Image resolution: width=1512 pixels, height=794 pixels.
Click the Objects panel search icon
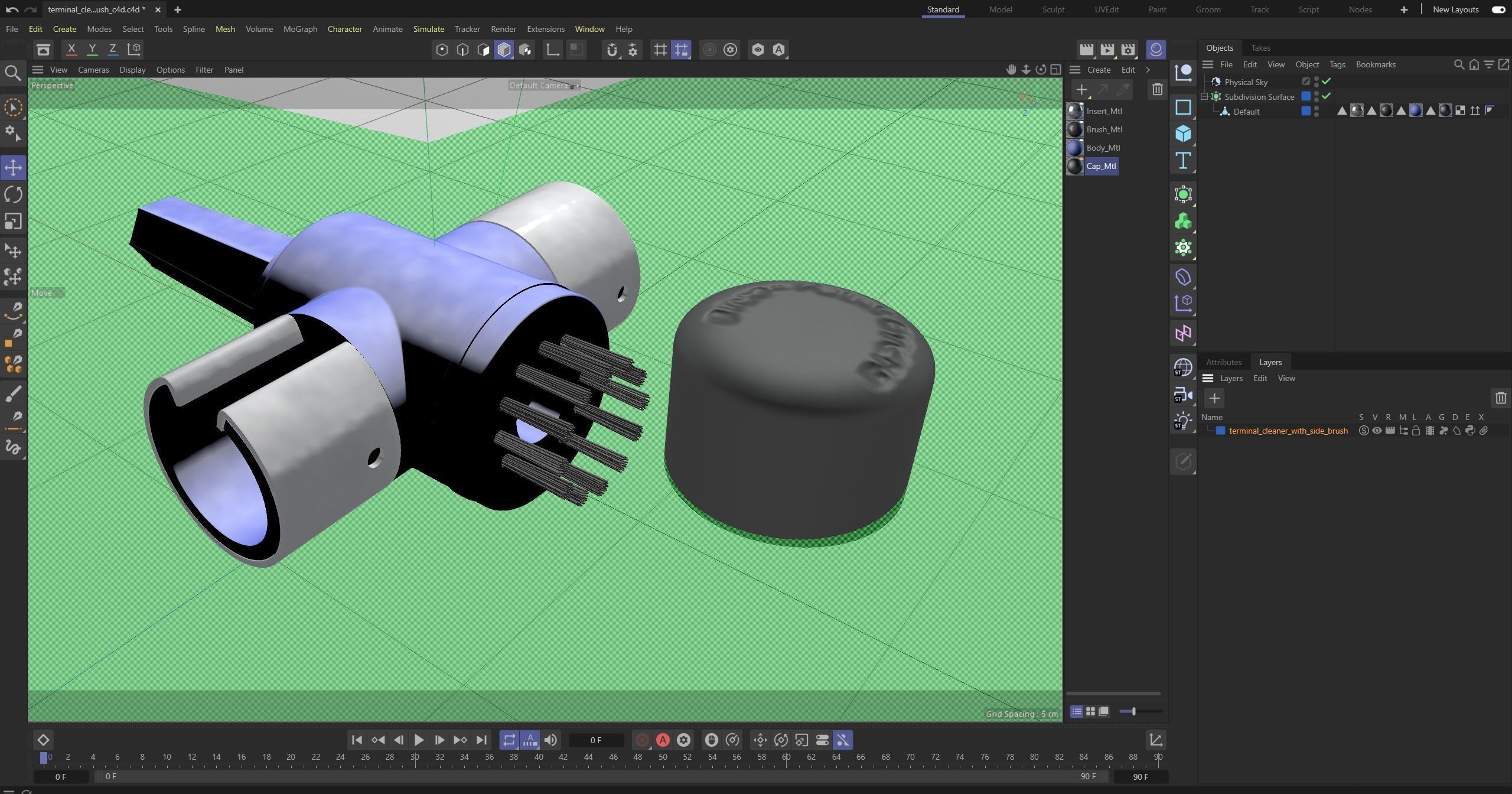(x=1459, y=64)
